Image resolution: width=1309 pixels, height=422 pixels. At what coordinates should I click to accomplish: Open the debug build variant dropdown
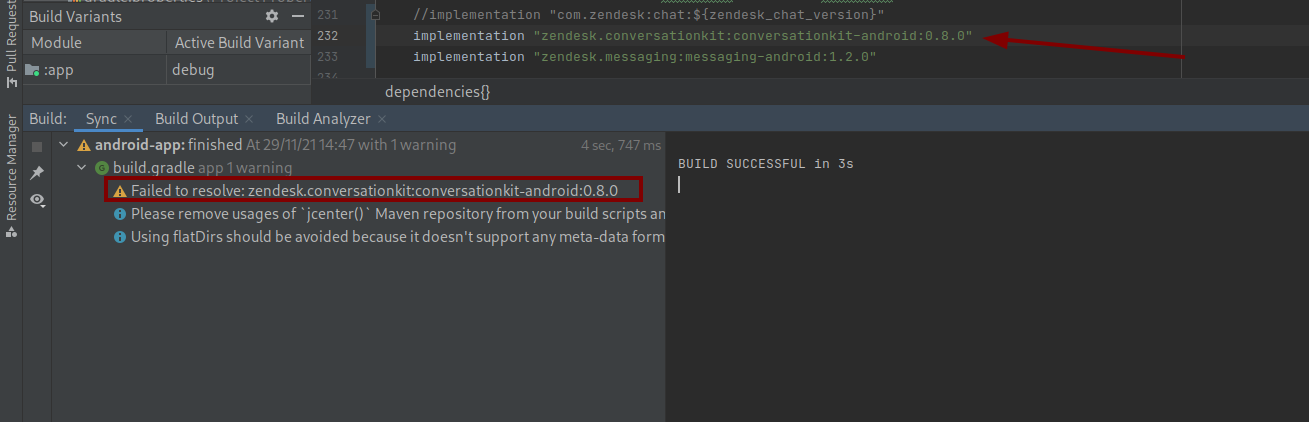click(x=237, y=70)
